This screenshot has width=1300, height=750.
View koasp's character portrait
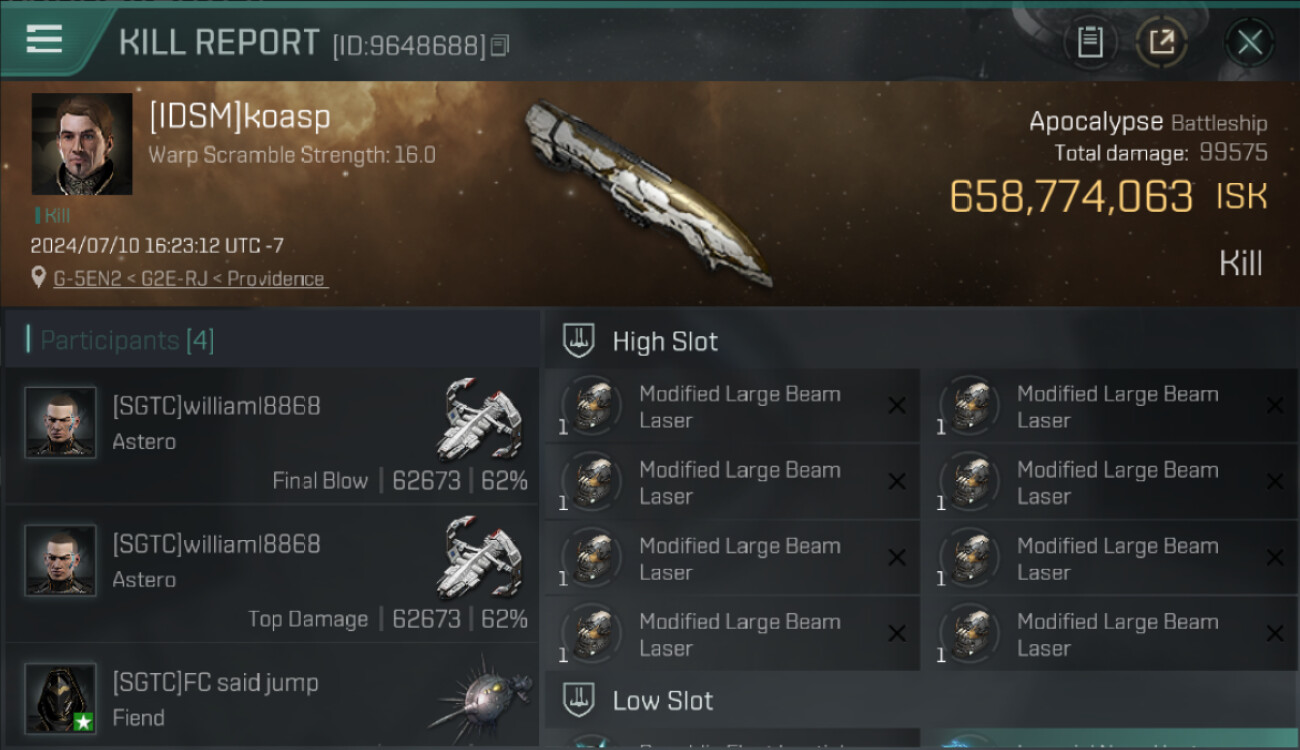coord(82,144)
